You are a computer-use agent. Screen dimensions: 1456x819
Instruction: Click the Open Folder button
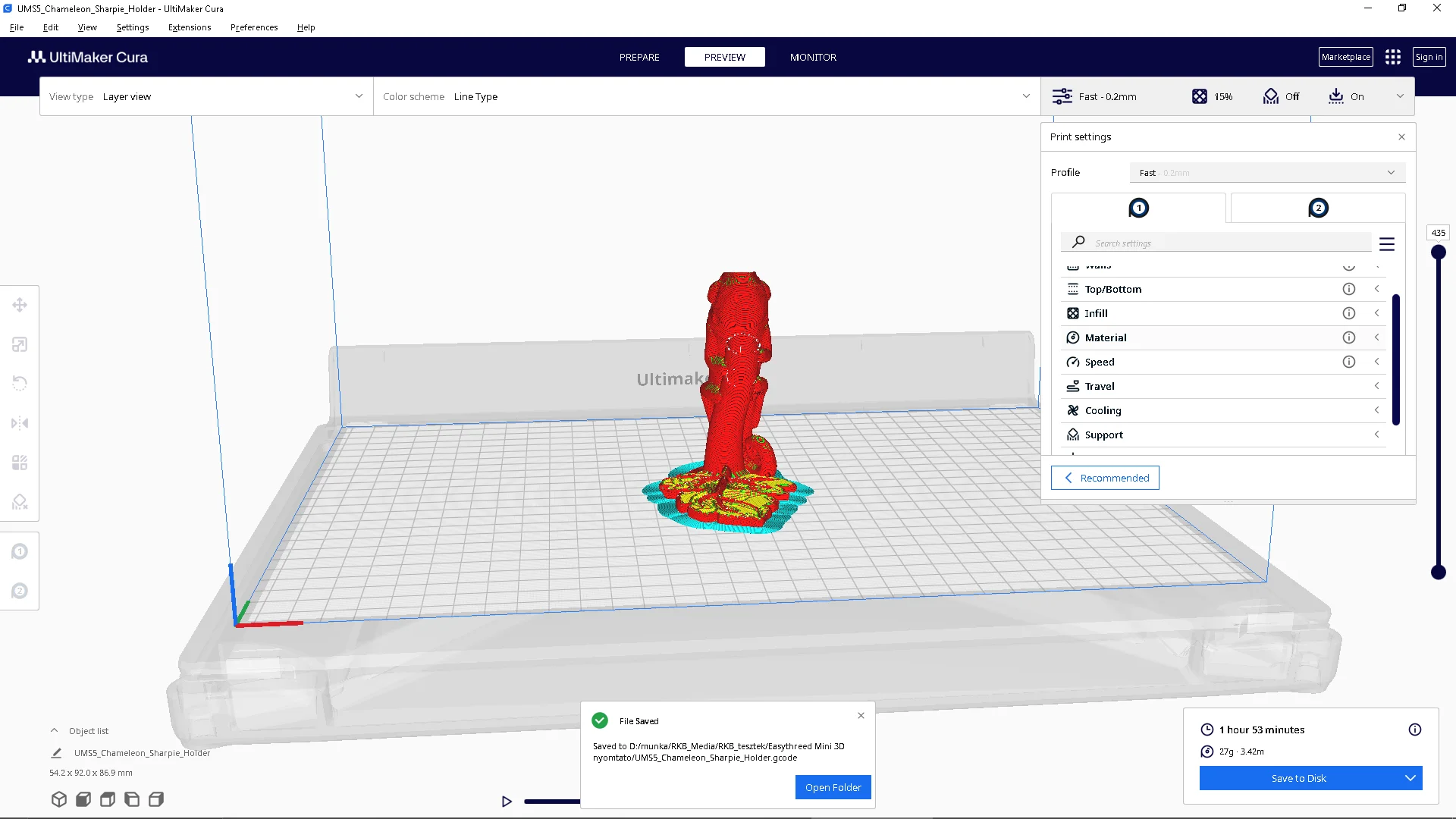pos(833,787)
